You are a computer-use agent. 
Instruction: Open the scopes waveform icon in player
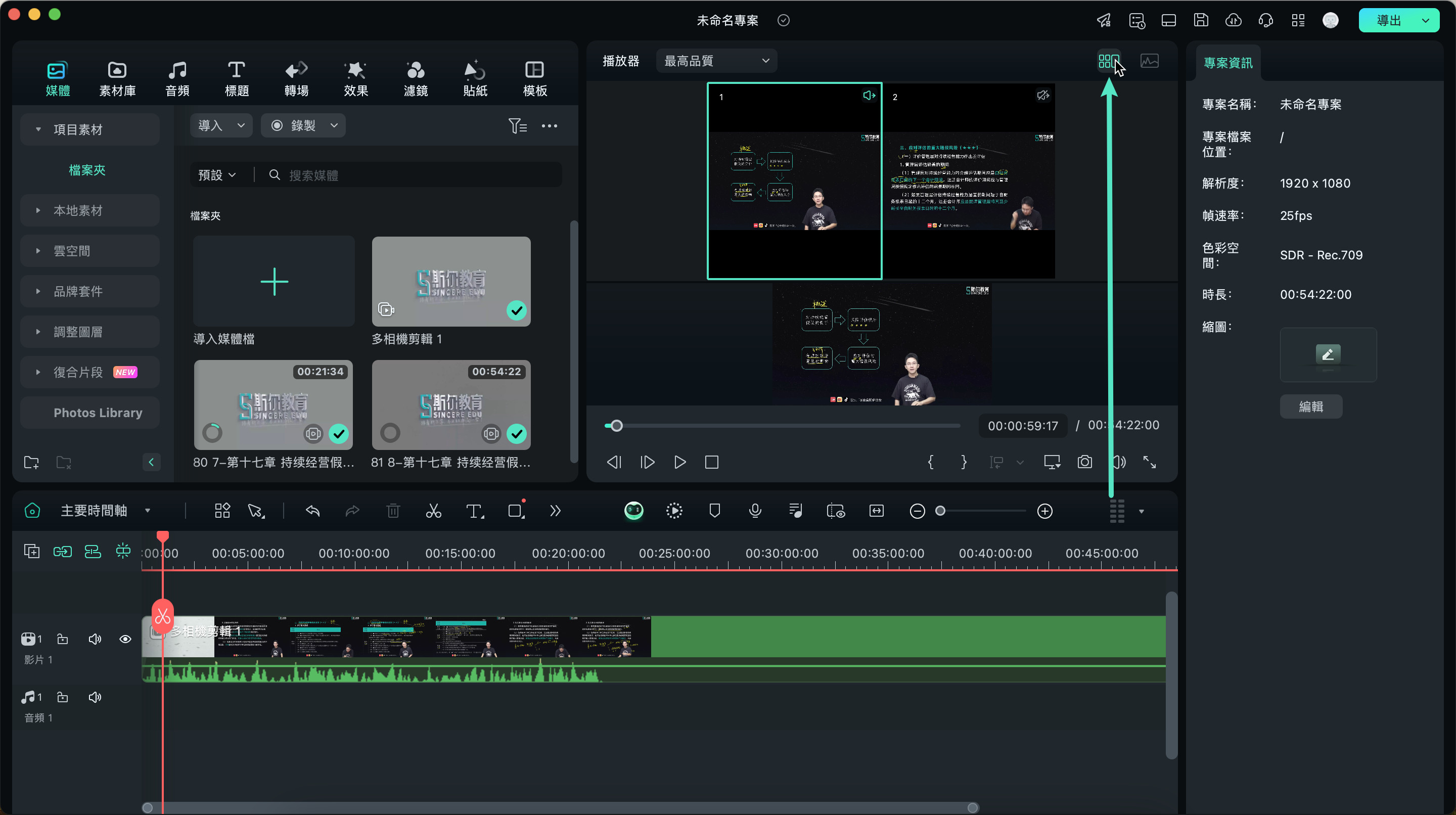click(1149, 61)
